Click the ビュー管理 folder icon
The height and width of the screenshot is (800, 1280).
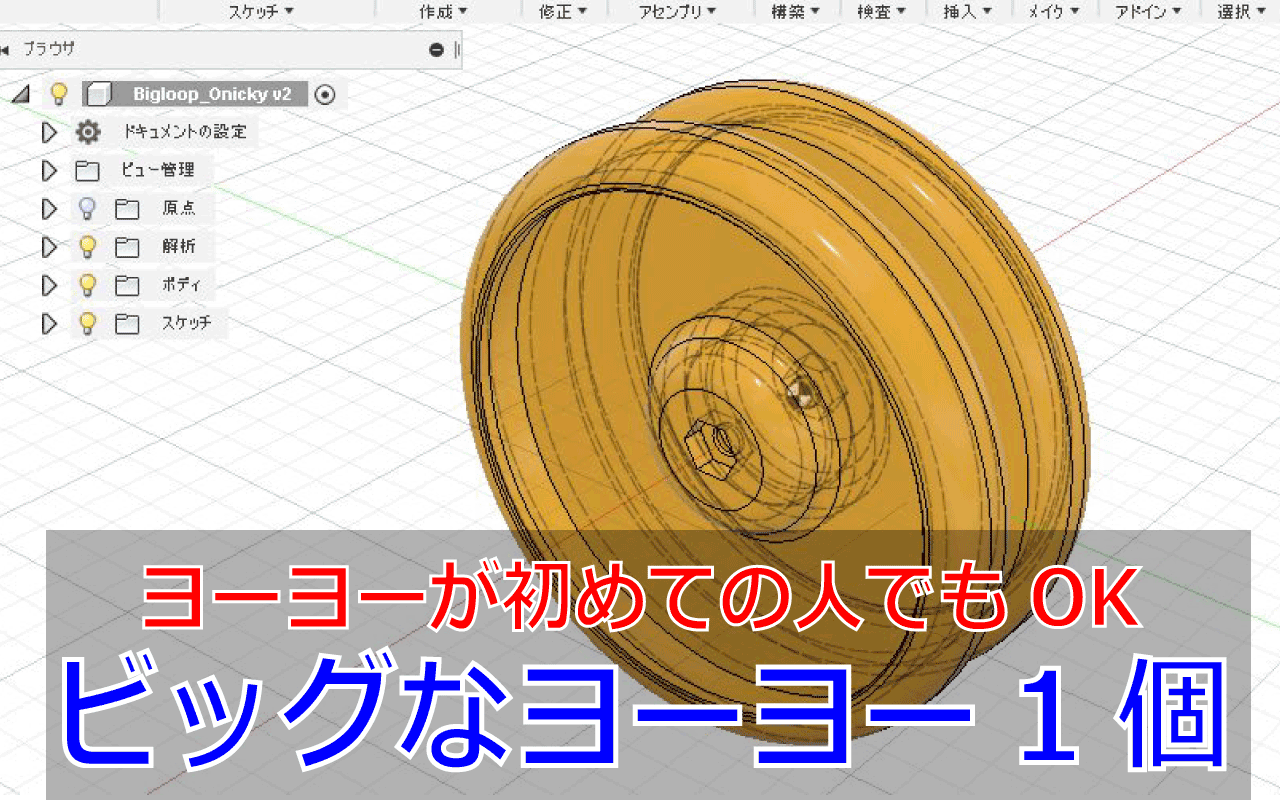pyautogui.click(x=88, y=170)
